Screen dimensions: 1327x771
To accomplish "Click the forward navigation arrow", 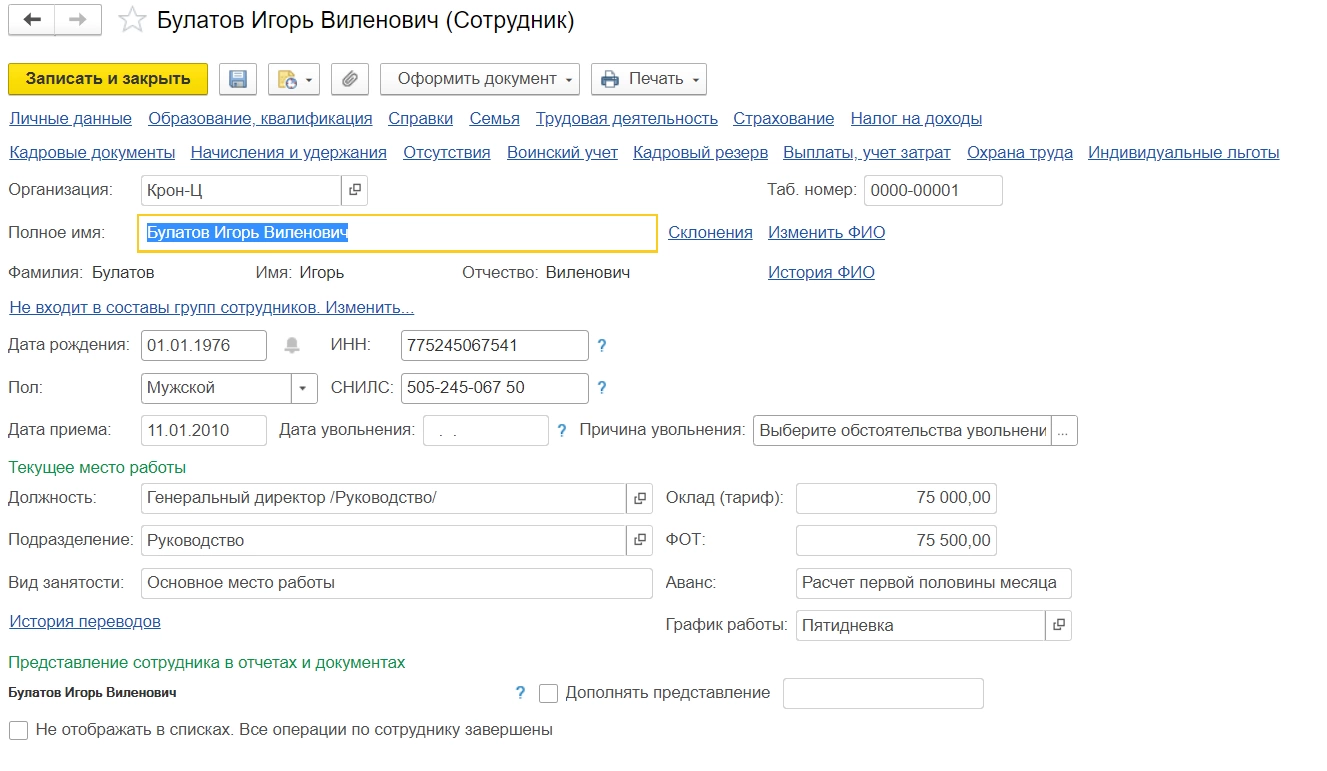I will click(x=78, y=20).
